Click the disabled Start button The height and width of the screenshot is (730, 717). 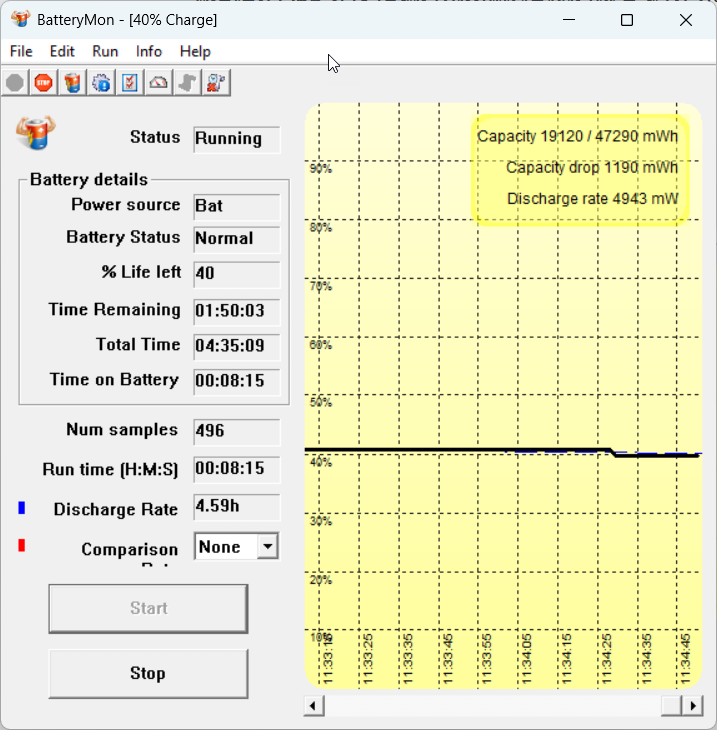pyautogui.click(x=148, y=608)
